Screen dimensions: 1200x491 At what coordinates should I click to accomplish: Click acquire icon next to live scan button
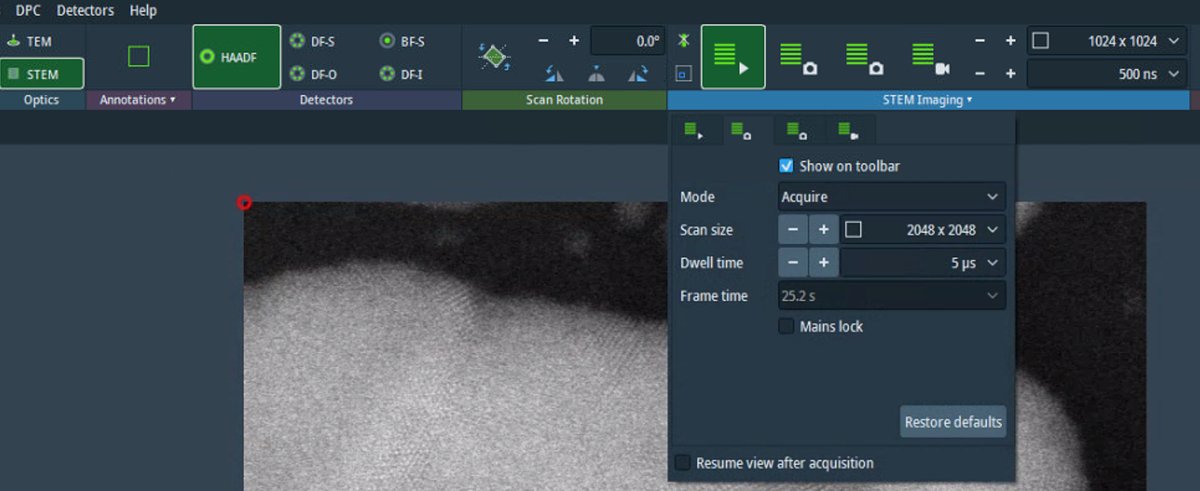pos(798,57)
